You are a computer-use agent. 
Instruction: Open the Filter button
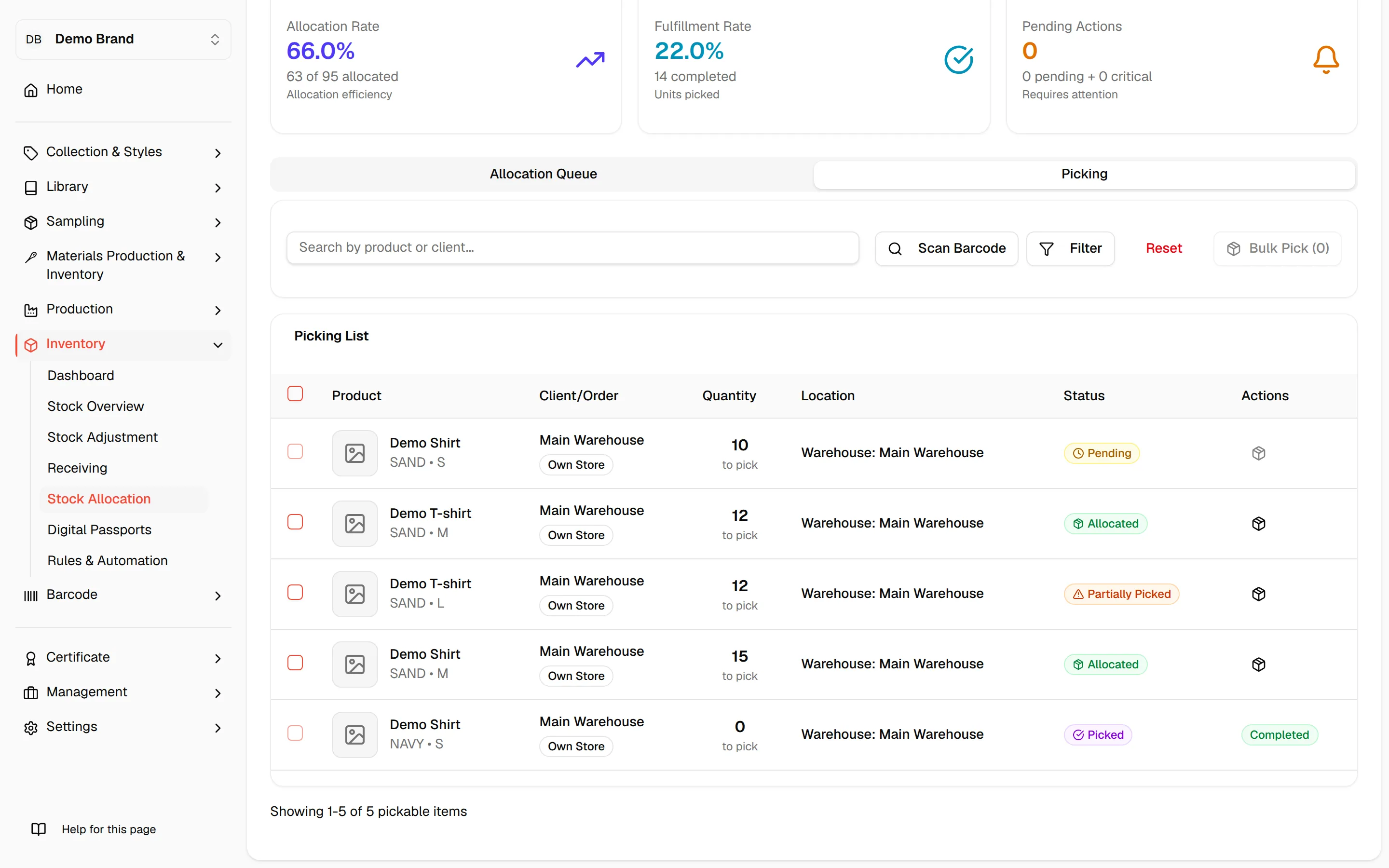[x=1071, y=248]
